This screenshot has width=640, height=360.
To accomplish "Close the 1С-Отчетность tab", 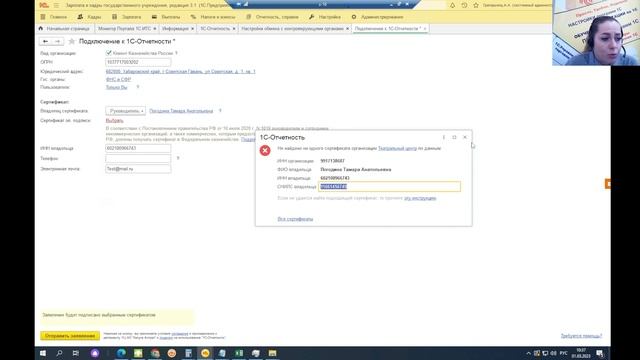I will click(234, 29).
